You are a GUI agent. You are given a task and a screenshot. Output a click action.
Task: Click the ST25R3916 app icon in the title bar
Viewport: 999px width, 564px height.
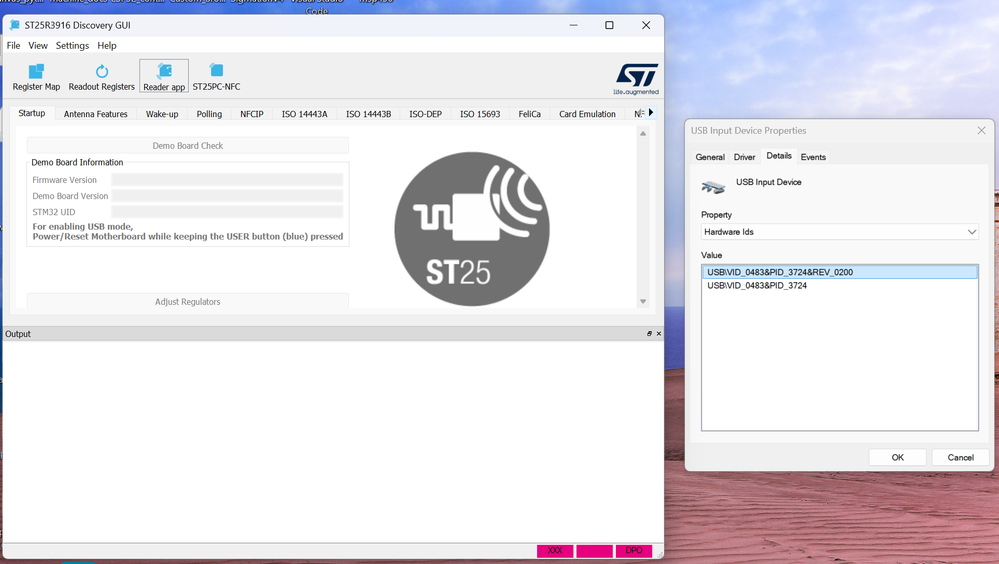14,25
